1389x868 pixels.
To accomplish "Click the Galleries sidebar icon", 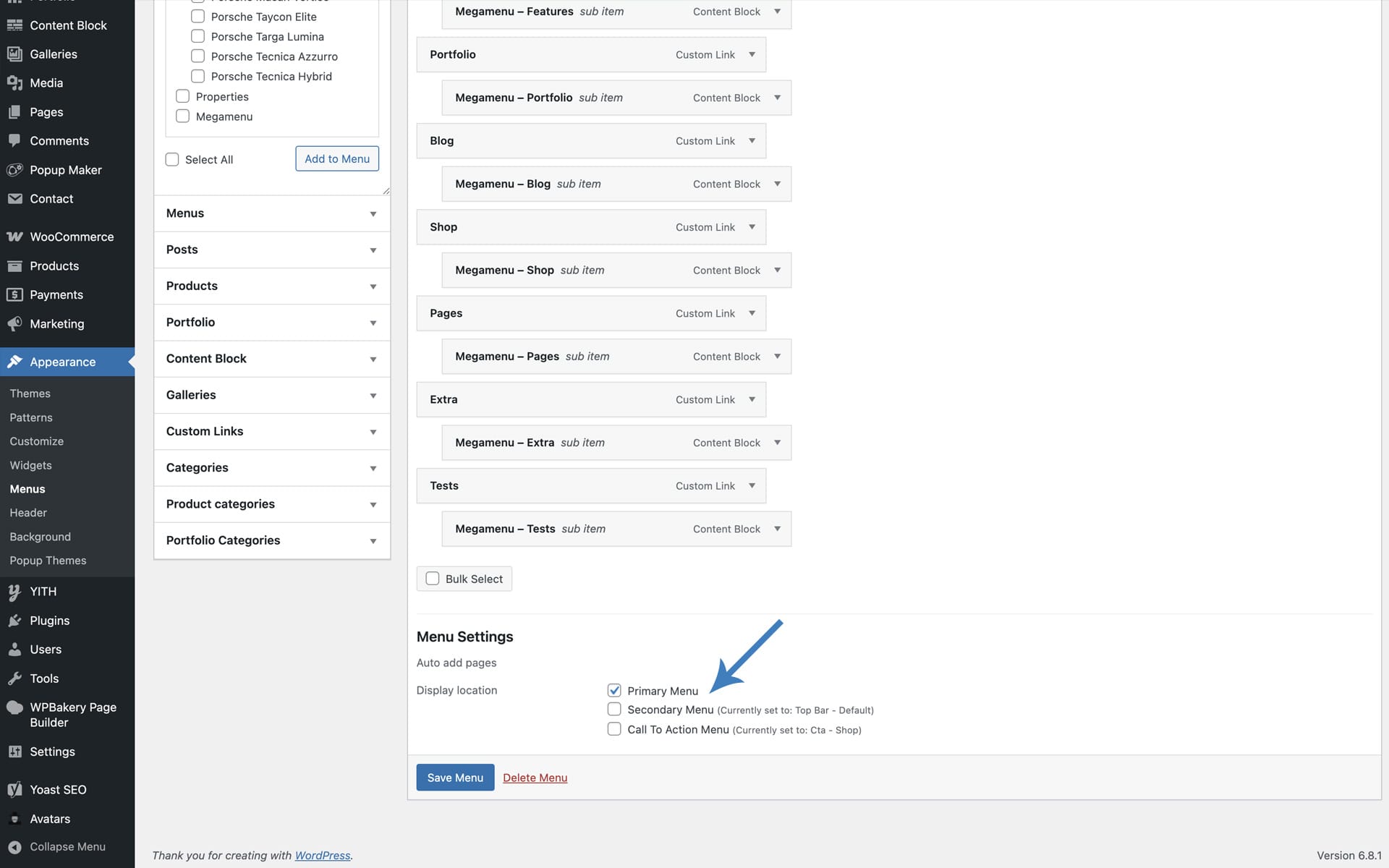I will click(14, 54).
